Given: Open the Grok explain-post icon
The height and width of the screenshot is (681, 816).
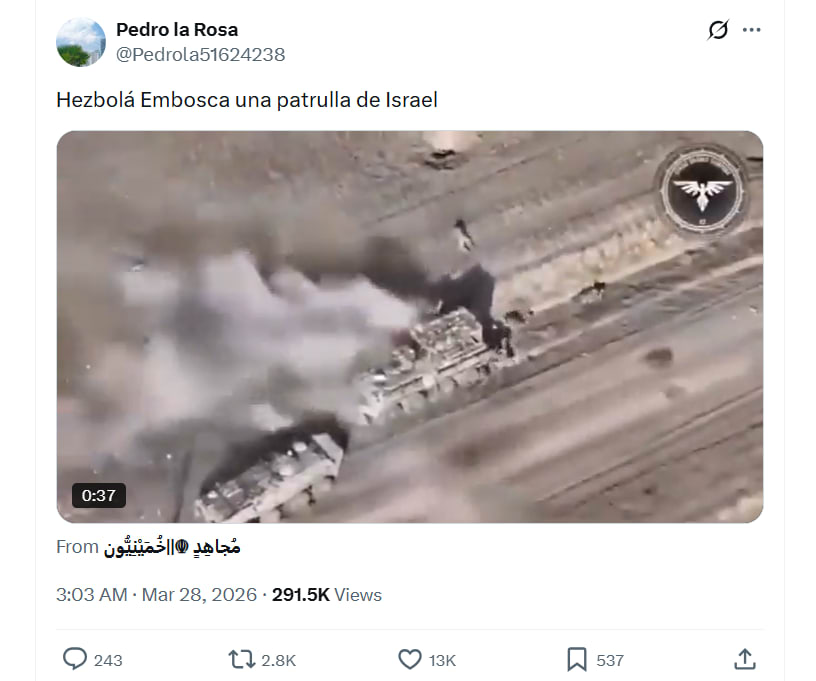Looking at the screenshot, I should [x=718, y=30].
